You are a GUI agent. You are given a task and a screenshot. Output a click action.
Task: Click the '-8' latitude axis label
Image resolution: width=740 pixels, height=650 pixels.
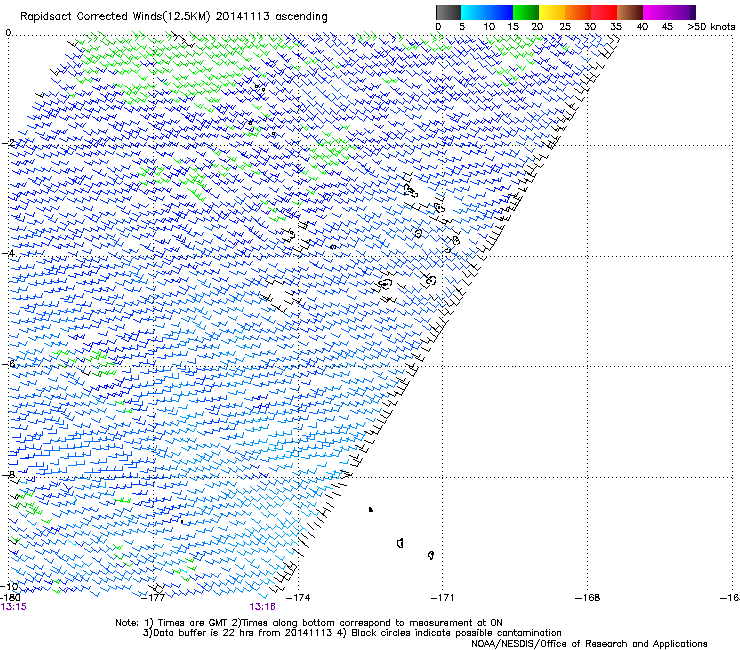click(x=8, y=474)
